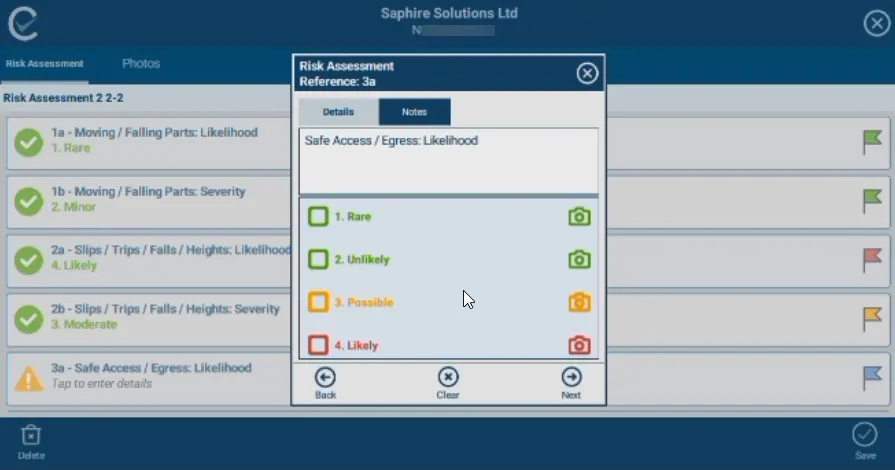This screenshot has height=470, width=895.
Task: Check the '1. Rare' checkbox
Action: [x=318, y=216]
